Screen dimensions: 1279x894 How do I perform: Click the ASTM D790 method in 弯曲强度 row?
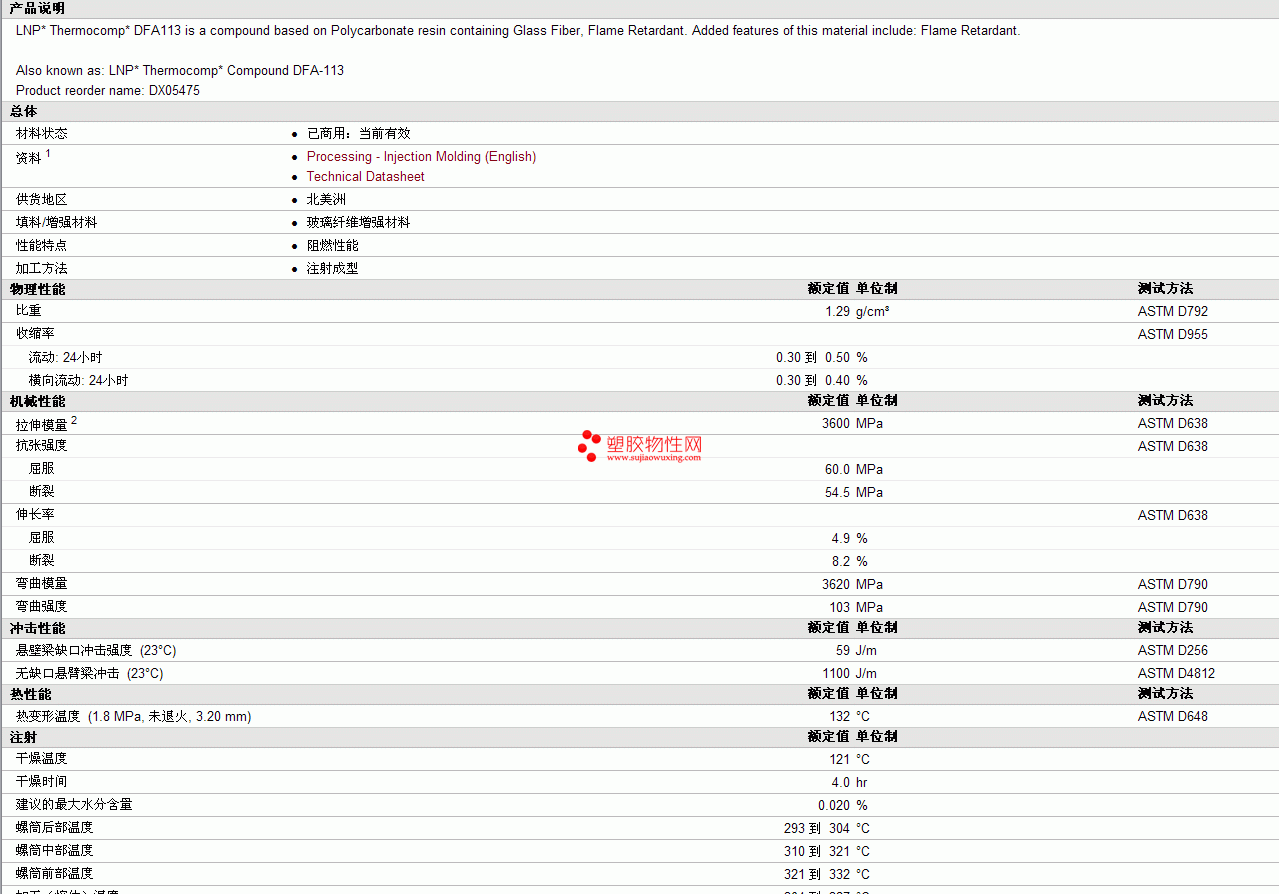pos(1173,607)
